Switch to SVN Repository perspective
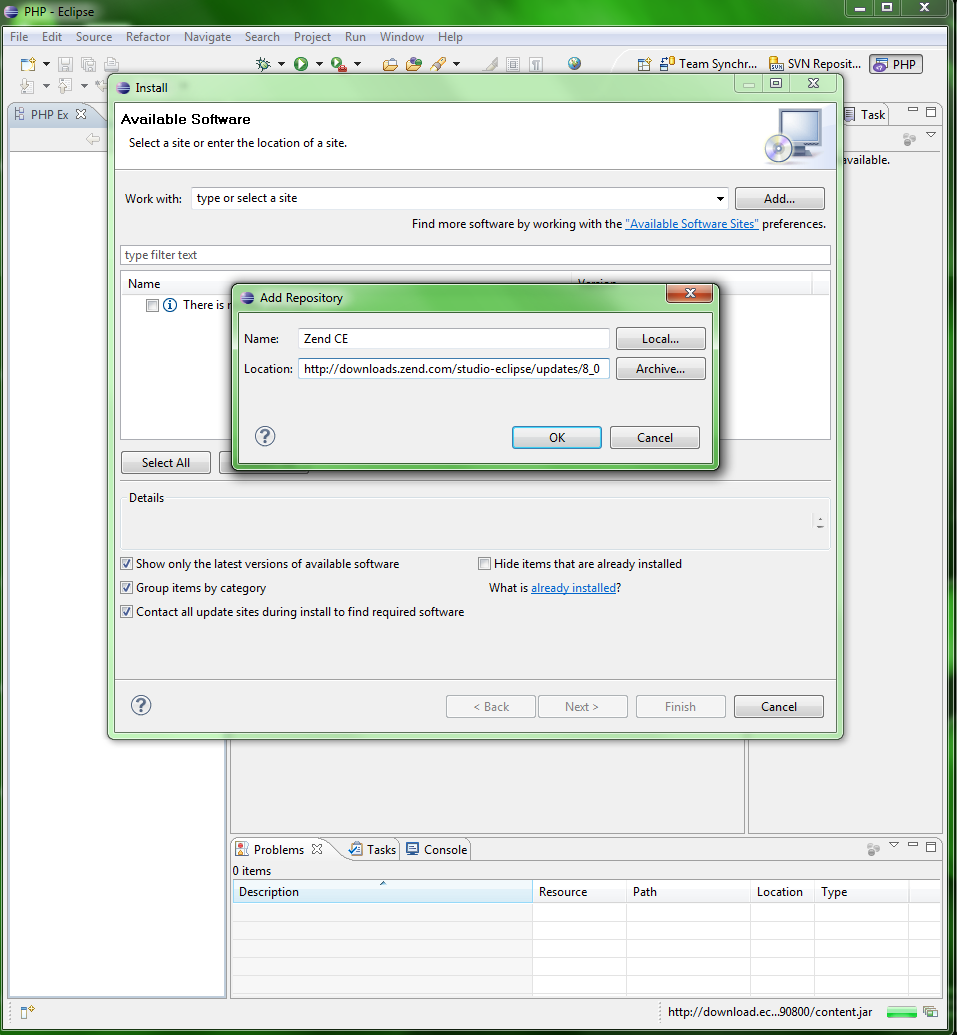The height and width of the screenshot is (1035, 957). (815, 64)
